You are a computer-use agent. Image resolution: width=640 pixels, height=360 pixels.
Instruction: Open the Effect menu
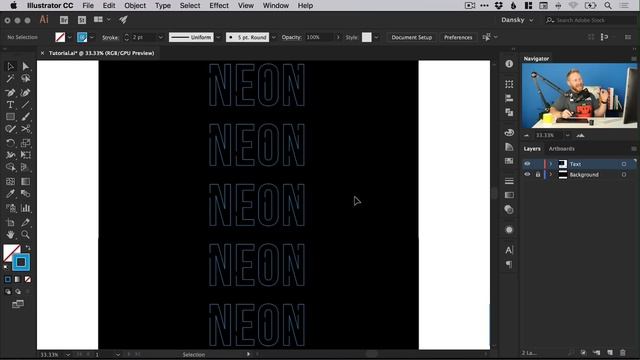219,6
